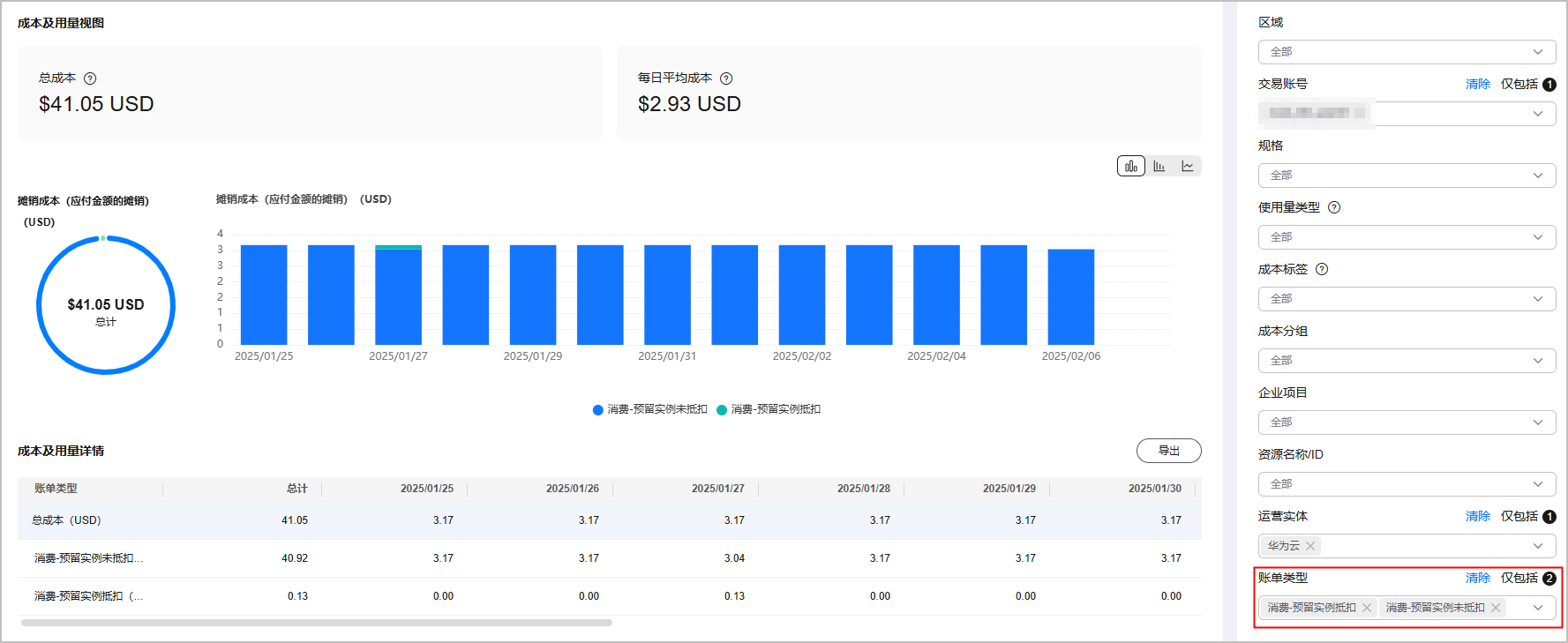Open the help tooltip beside 总成本
This screenshot has width=1568, height=643.
pos(90,79)
